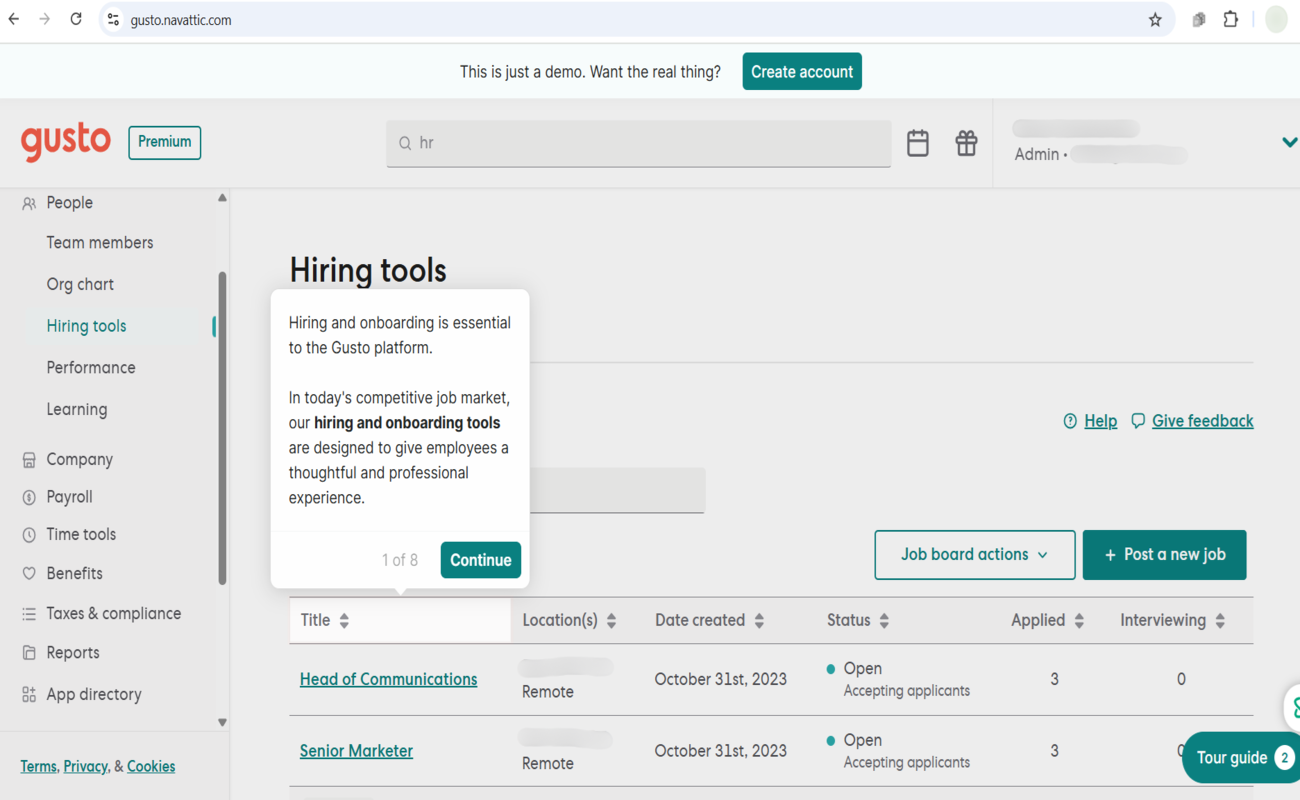Viewport: 1300px width, 800px height.
Task: Click the Gusto logo
Action: (x=66, y=142)
